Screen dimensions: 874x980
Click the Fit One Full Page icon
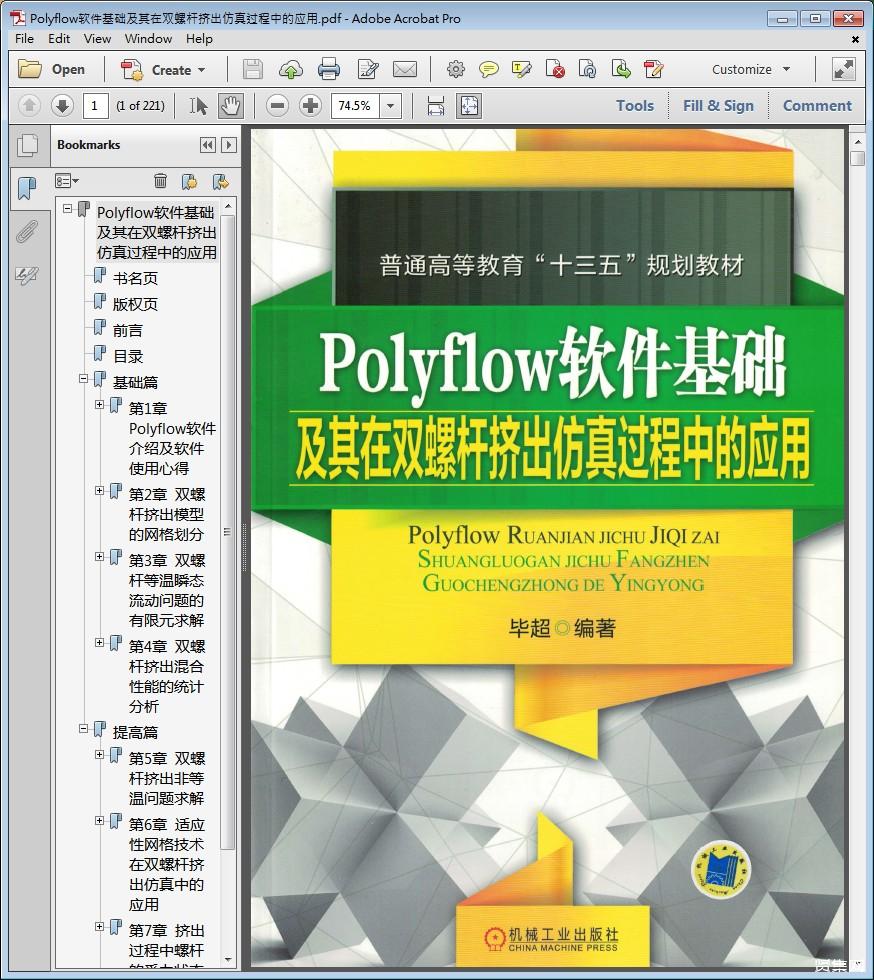click(x=469, y=106)
